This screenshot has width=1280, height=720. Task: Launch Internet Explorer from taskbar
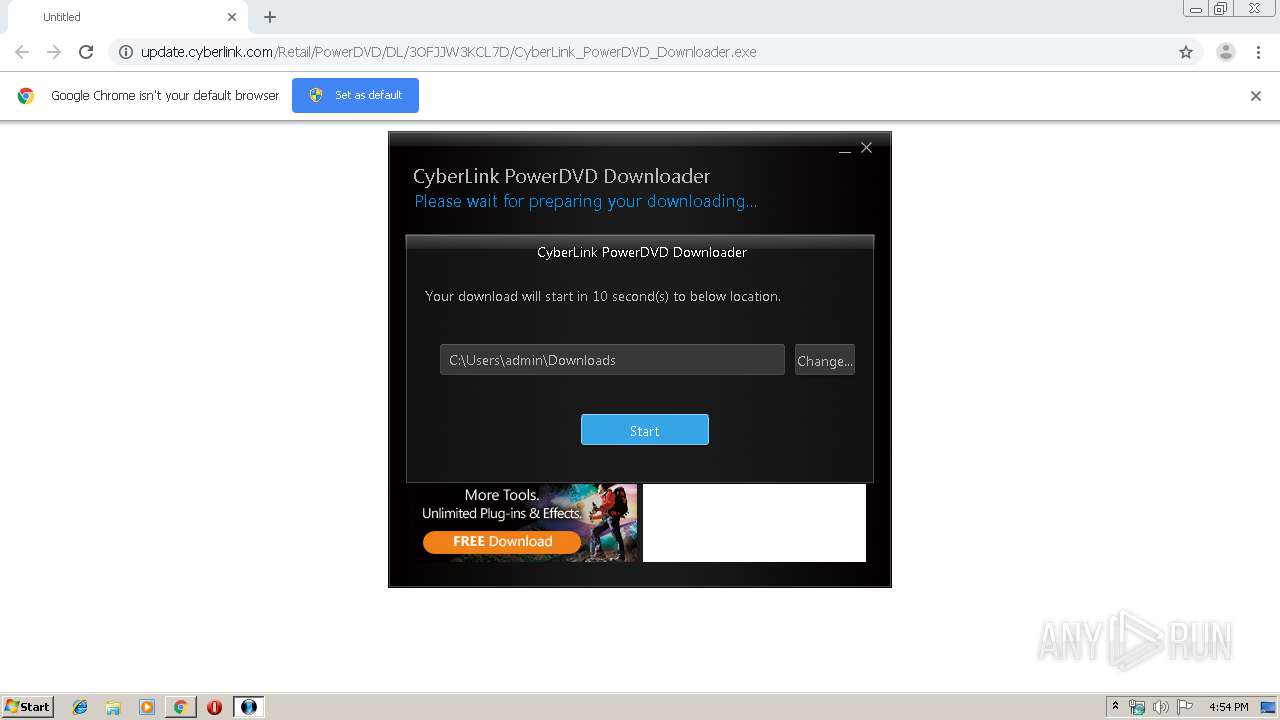[x=80, y=707]
